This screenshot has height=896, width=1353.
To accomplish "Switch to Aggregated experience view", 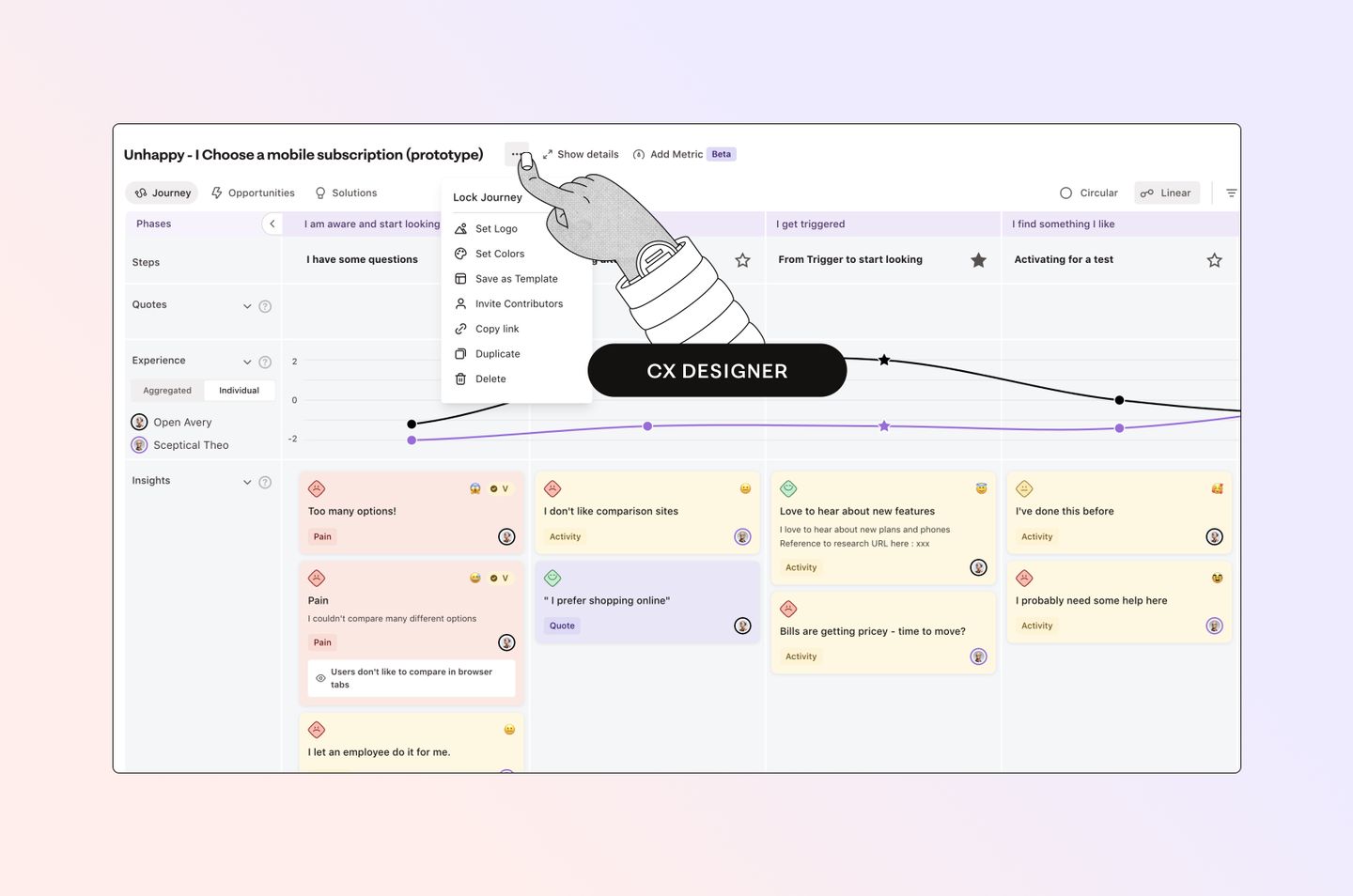I will point(166,390).
